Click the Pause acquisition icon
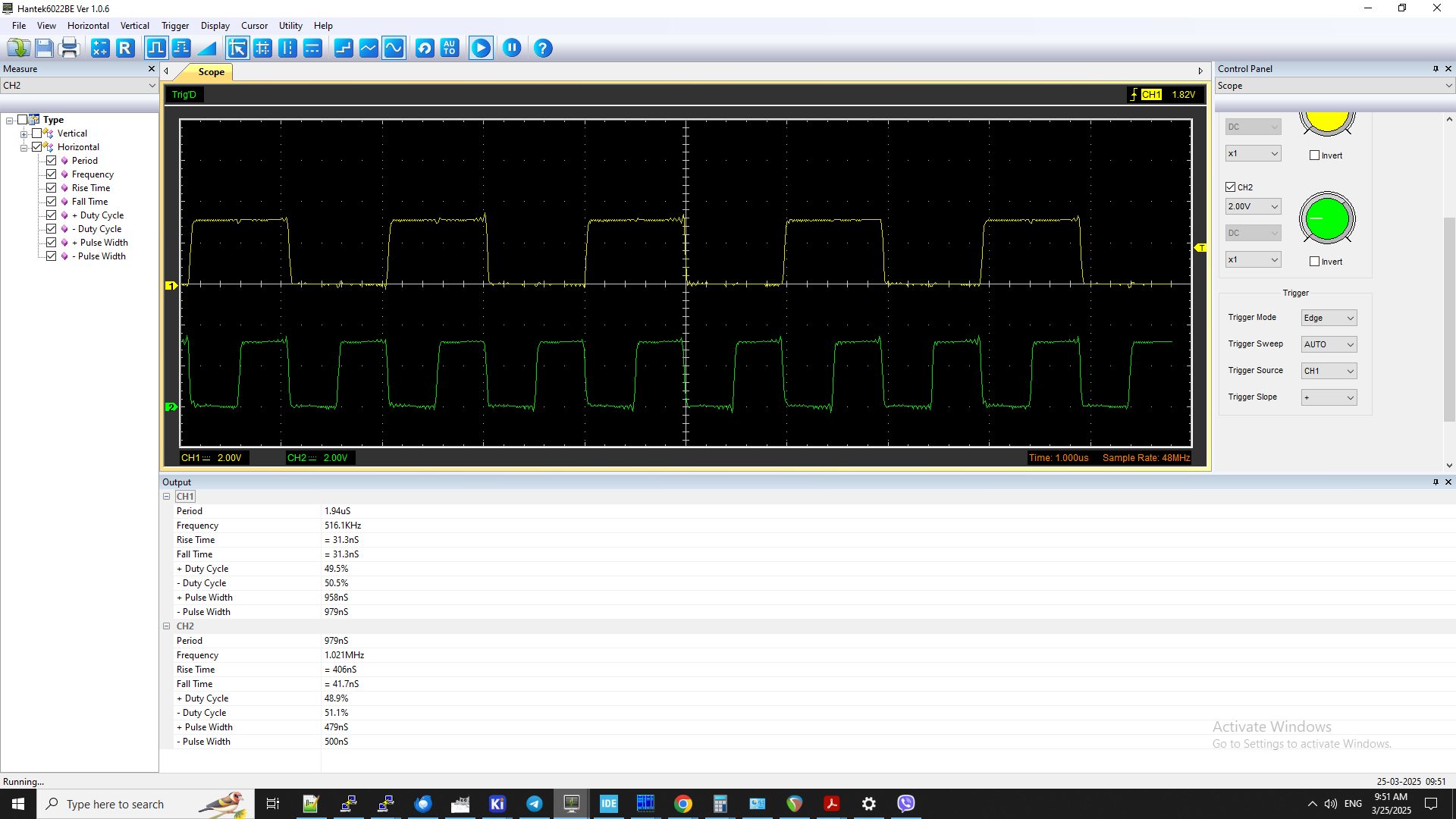 [512, 48]
